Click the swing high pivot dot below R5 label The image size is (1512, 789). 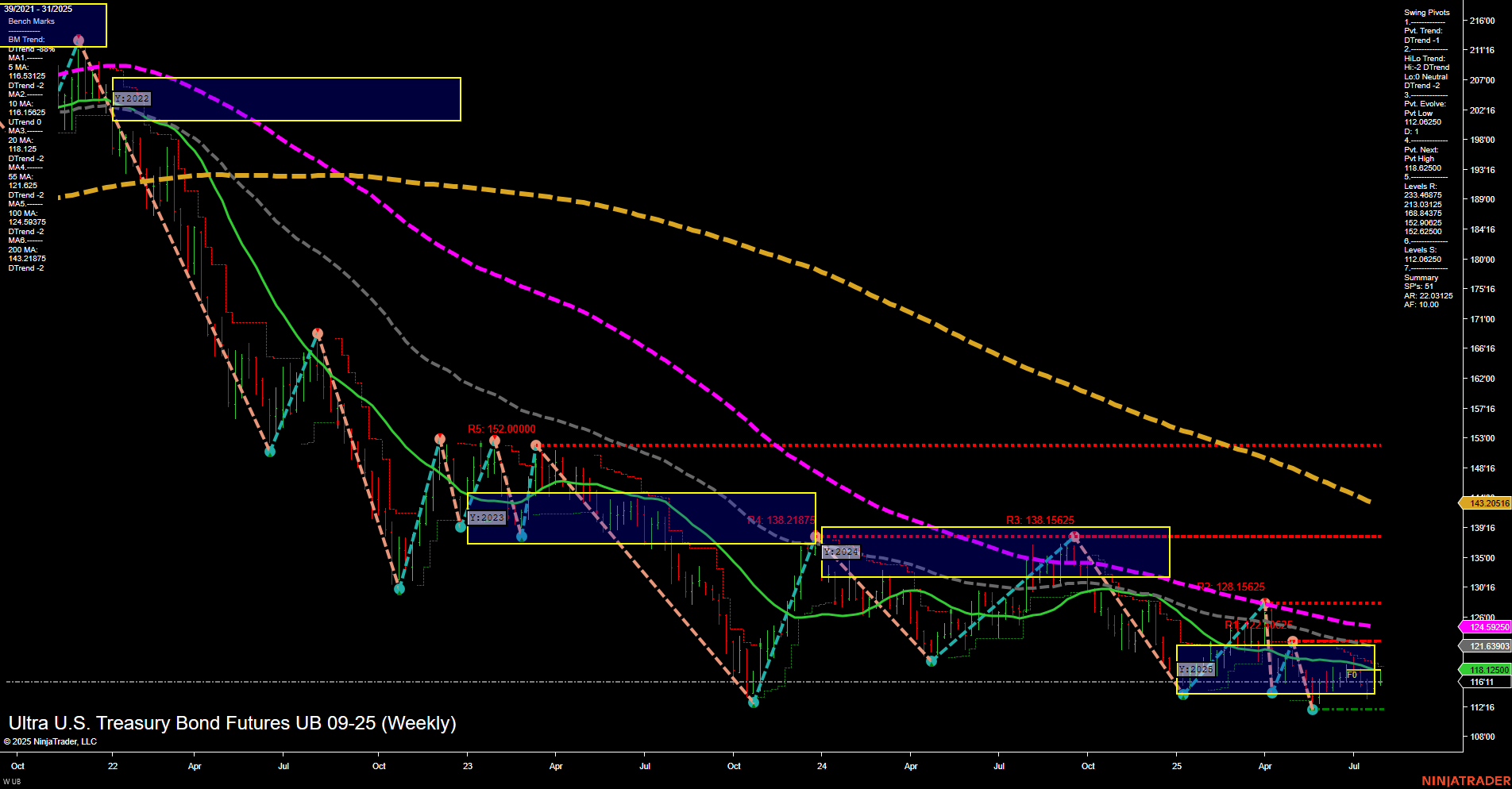click(x=495, y=440)
